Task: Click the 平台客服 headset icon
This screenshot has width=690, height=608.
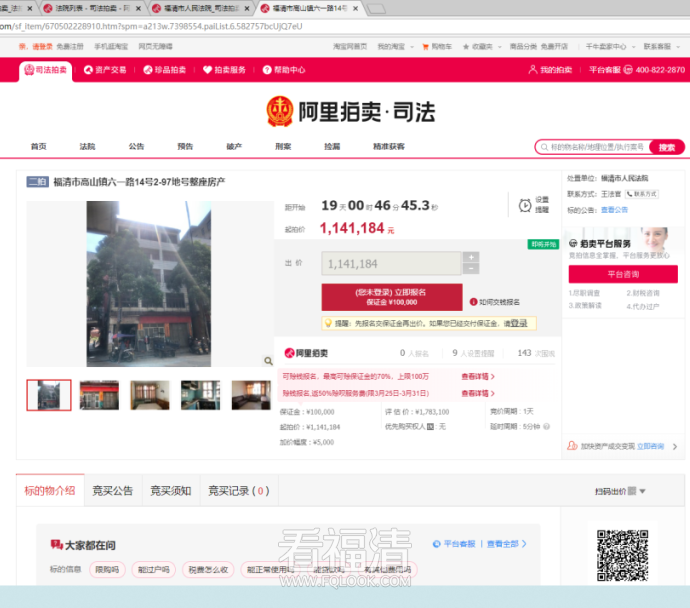Action: 628,70
